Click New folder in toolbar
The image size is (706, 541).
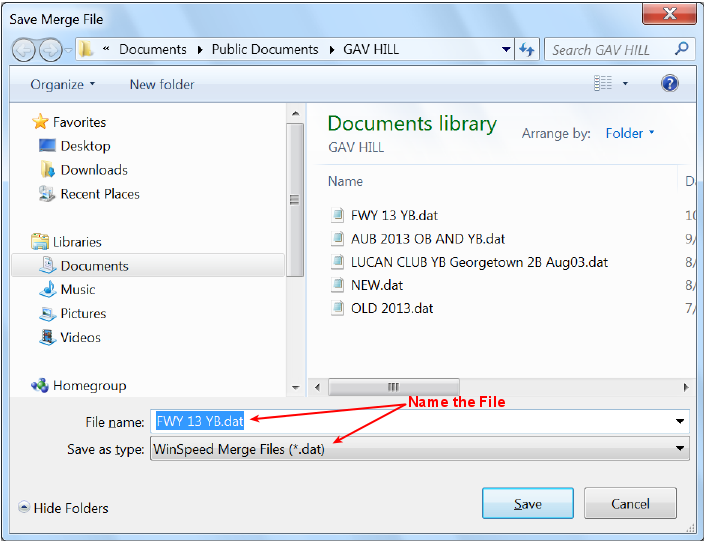click(x=162, y=85)
